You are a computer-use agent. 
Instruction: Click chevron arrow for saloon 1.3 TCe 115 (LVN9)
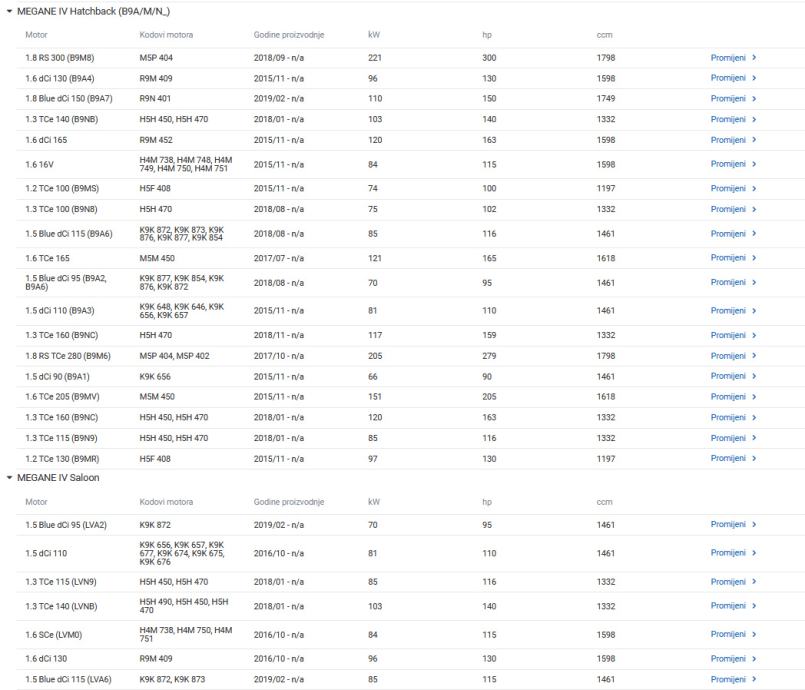[754, 582]
